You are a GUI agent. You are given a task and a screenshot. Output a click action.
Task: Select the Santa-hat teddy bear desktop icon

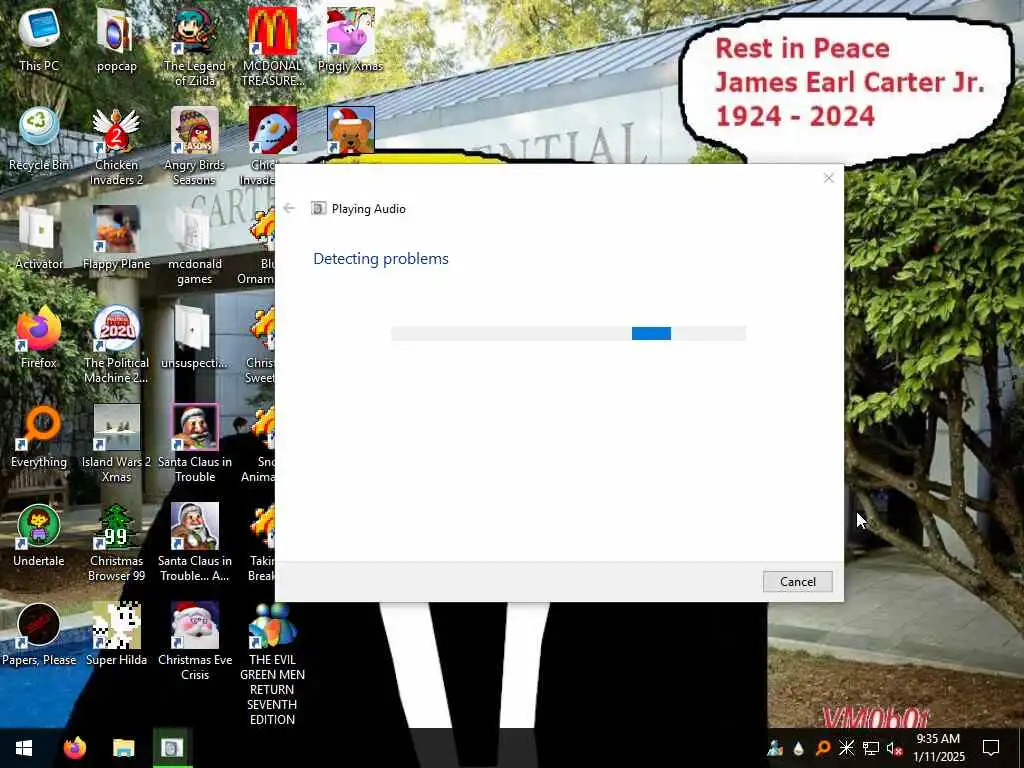[351, 129]
